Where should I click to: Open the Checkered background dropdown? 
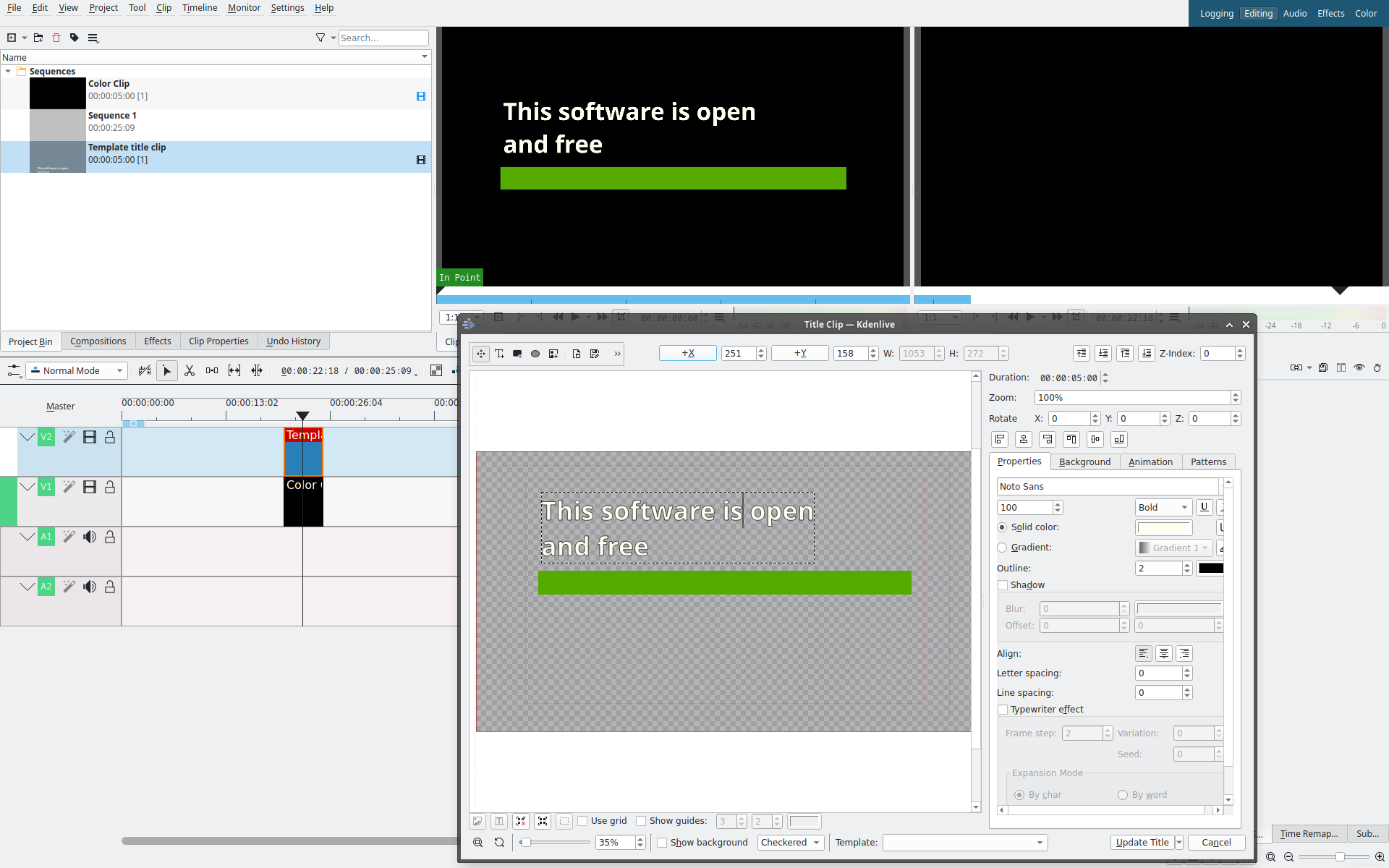(790, 842)
